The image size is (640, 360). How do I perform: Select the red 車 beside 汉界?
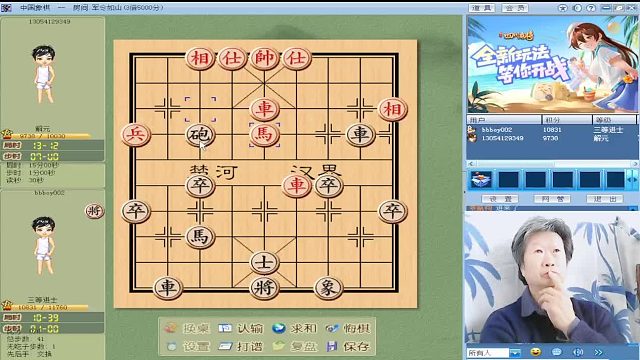pyautogui.click(x=296, y=185)
